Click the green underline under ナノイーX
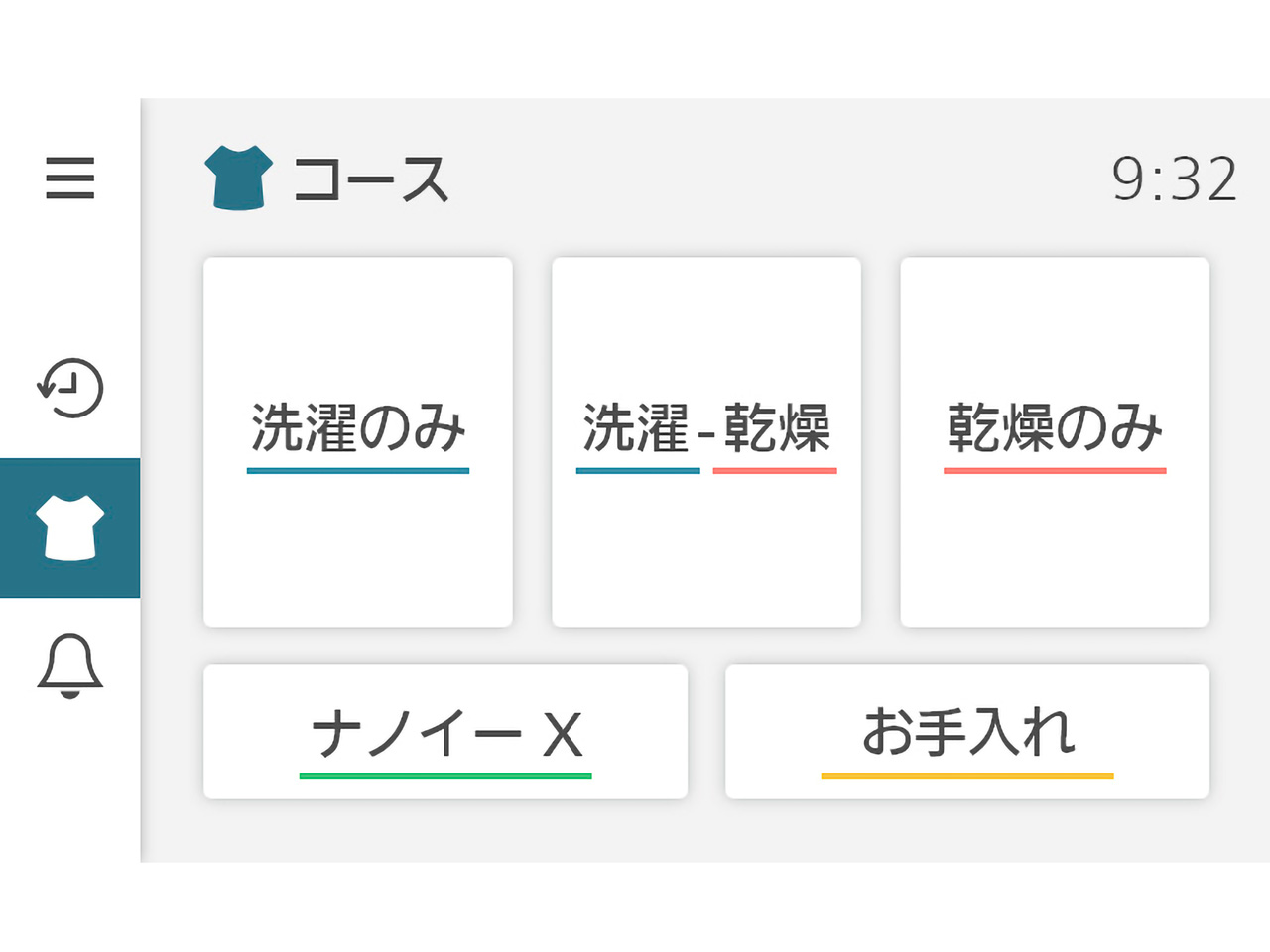 pyautogui.click(x=445, y=776)
